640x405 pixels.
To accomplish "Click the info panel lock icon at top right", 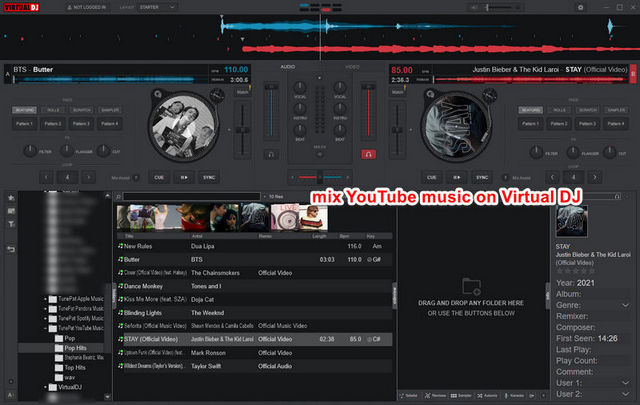I will tap(617, 197).
